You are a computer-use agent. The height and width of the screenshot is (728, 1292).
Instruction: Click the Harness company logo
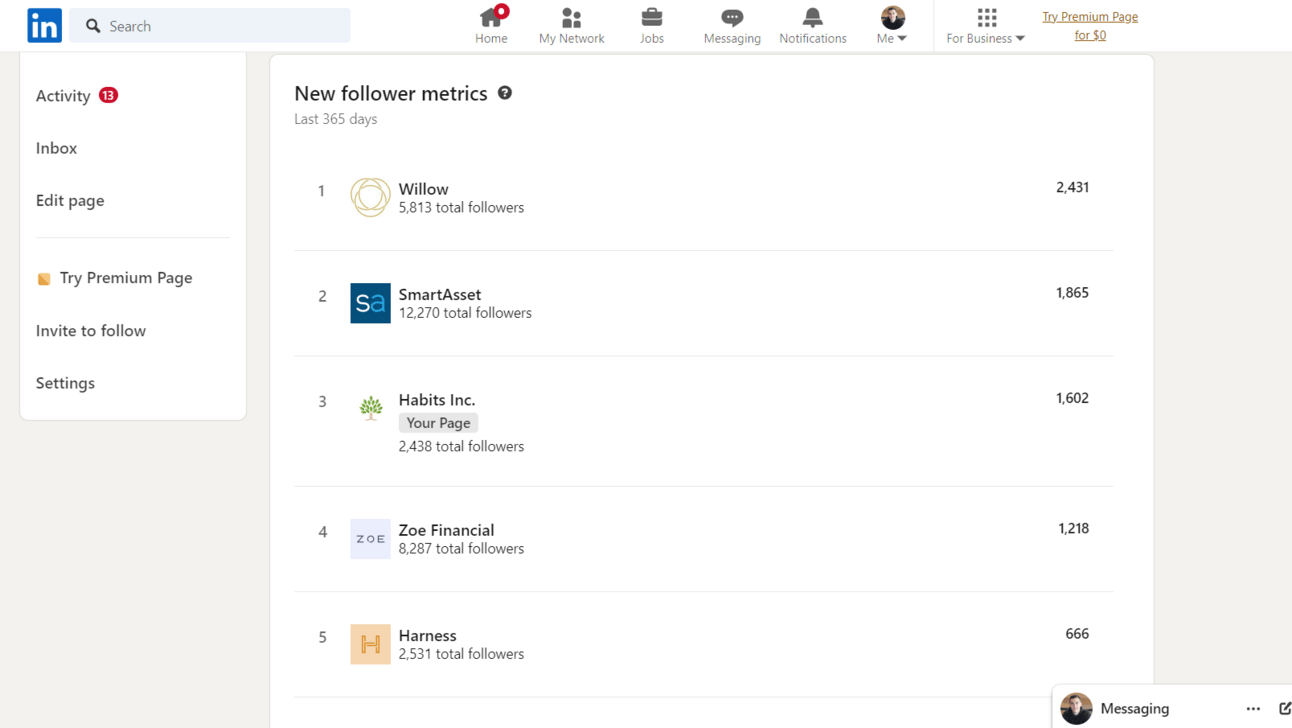pyautogui.click(x=370, y=645)
